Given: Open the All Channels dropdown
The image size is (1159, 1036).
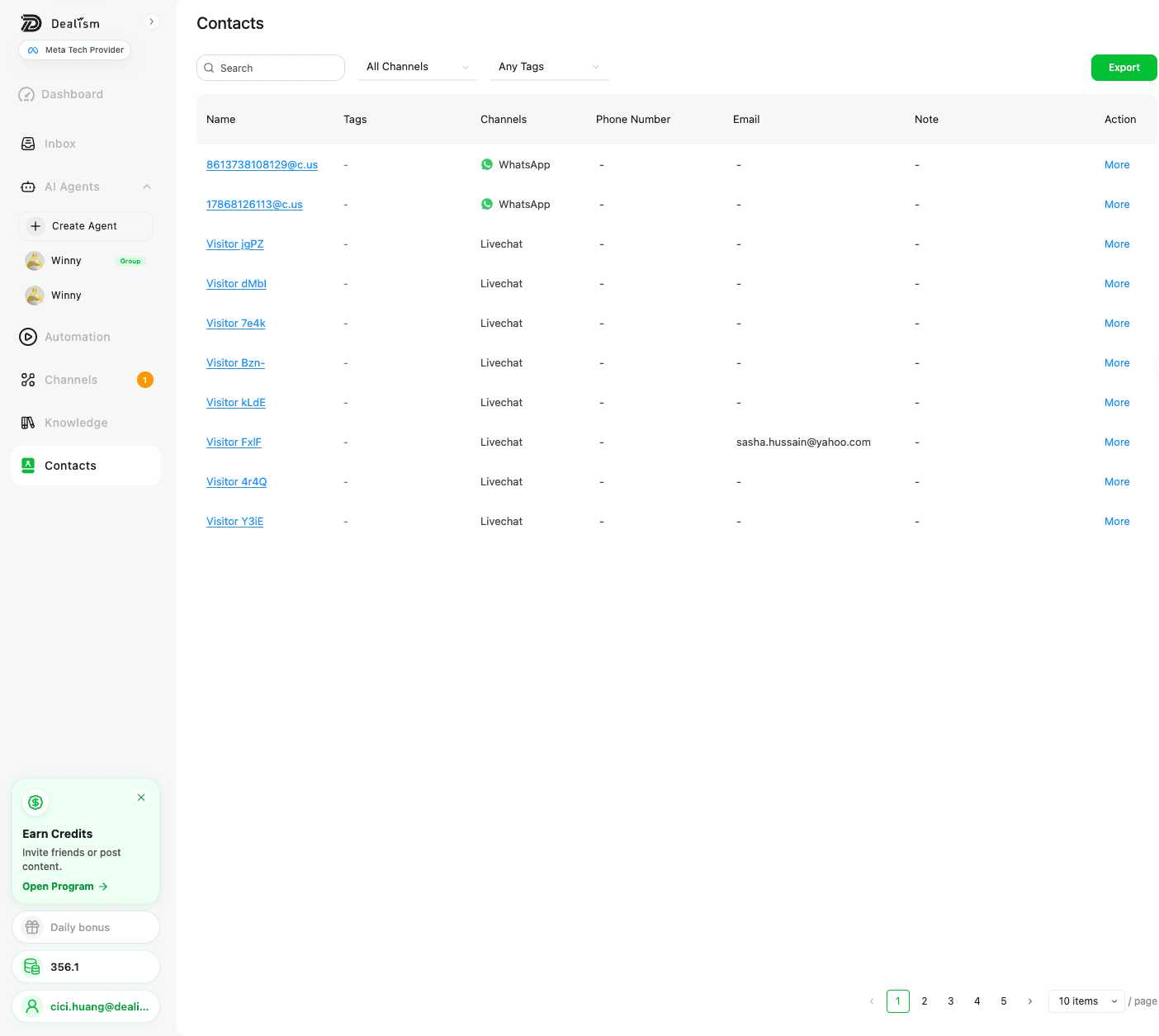Looking at the screenshot, I should click(x=418, y=67).
